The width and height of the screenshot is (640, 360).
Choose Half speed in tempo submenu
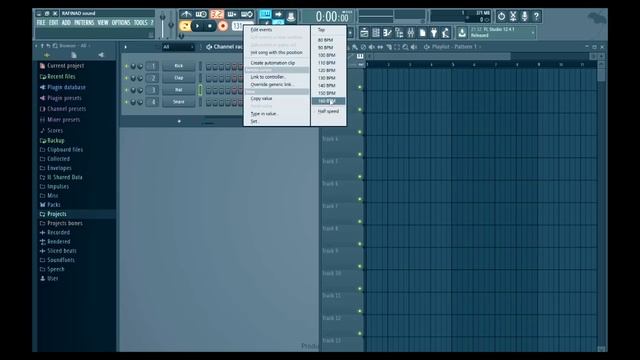(x=329, y=111)
